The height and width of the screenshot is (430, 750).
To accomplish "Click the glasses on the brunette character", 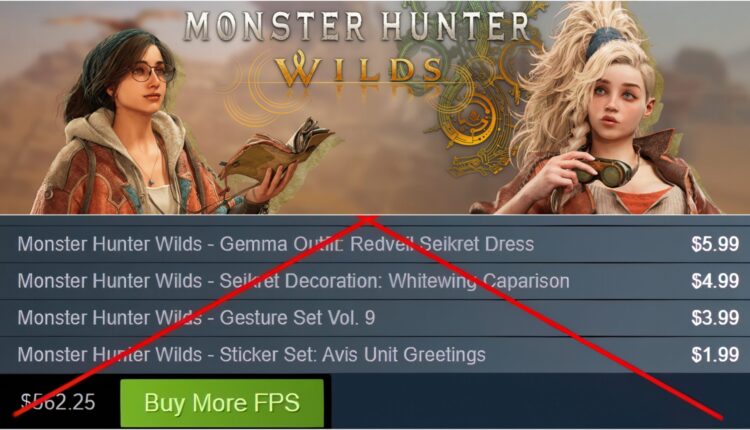I will (x=151, y=73).
